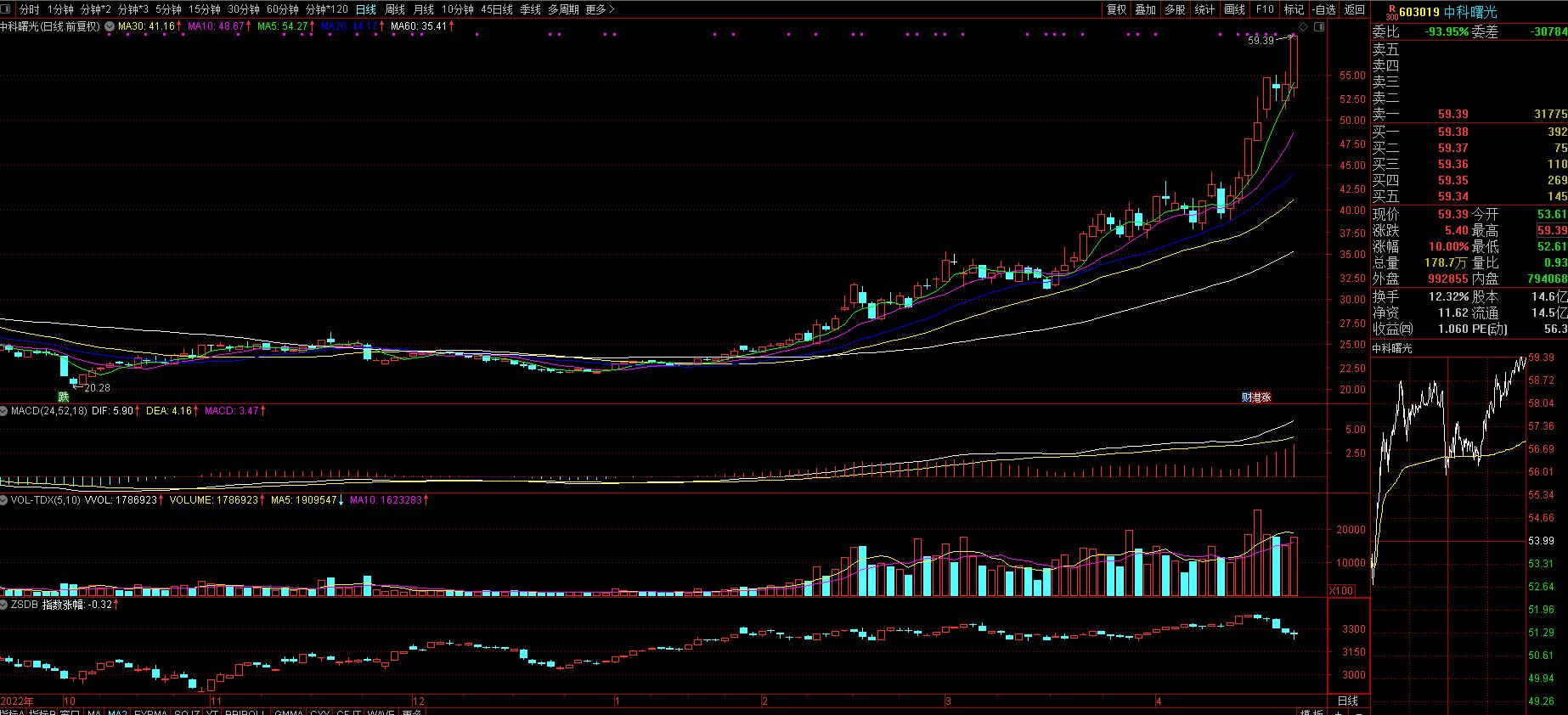The height and width of the screenshot is (715, 1568).
Task: Expand the 更多 periods list
Action: [x=600, y=9]
